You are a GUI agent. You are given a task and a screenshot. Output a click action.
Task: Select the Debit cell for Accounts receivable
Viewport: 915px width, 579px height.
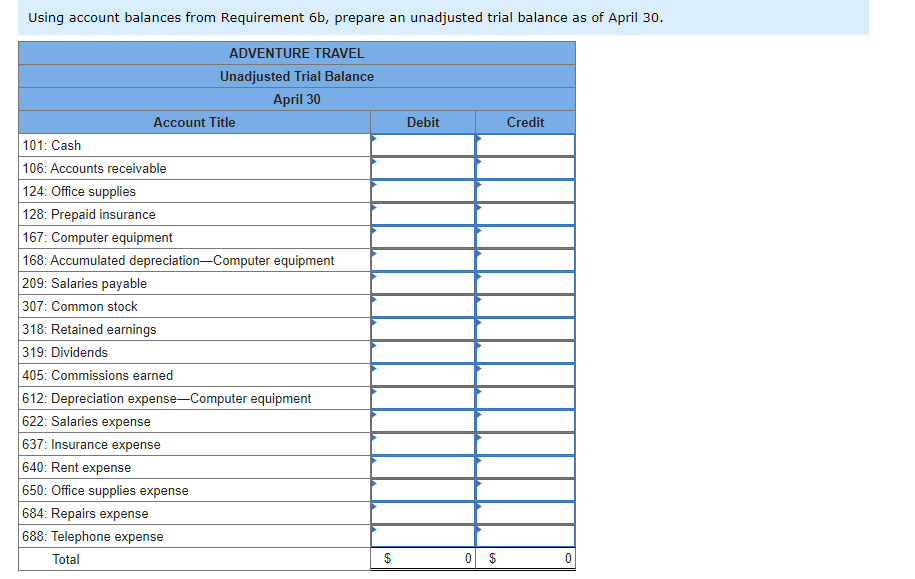coord(422,168)
